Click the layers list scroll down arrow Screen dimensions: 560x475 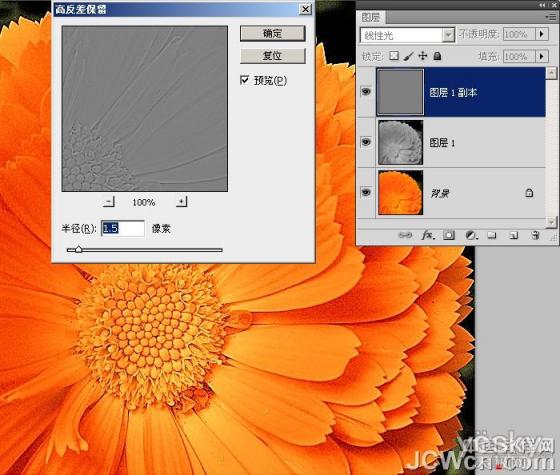(x=551, y=222)
